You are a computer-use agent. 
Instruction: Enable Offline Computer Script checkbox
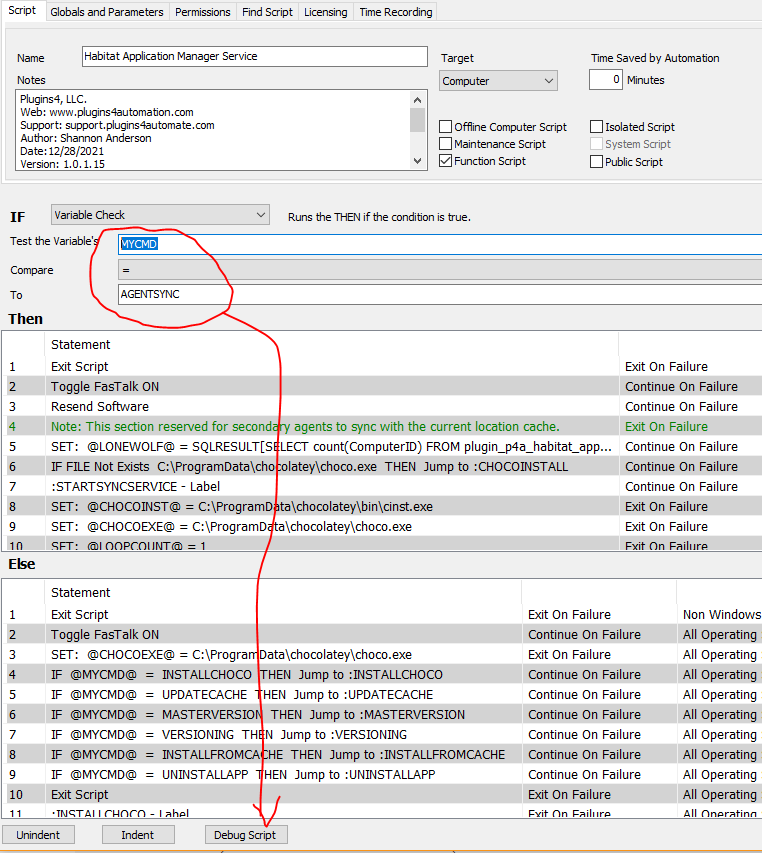(x=446, y=127)
